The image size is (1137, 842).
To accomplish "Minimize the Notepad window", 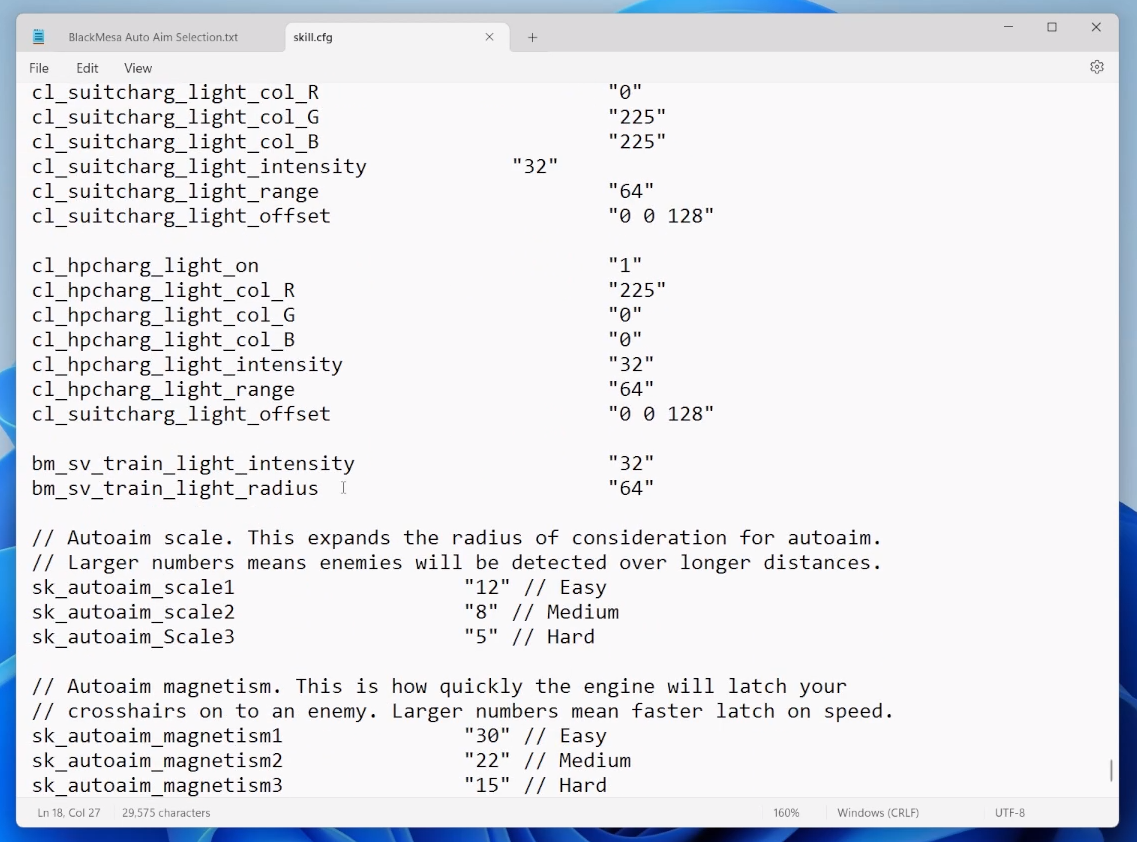I will 1008,27.
